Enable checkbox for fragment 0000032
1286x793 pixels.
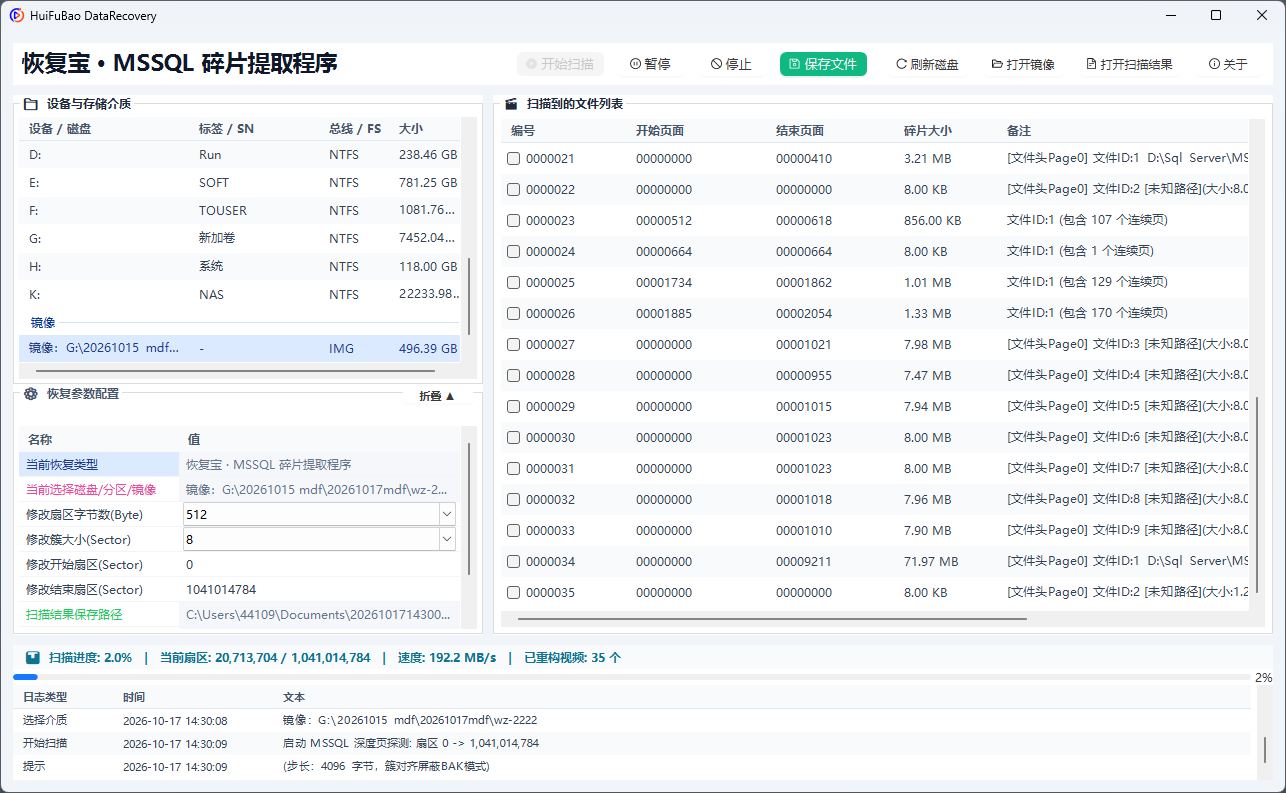(513, 500)
